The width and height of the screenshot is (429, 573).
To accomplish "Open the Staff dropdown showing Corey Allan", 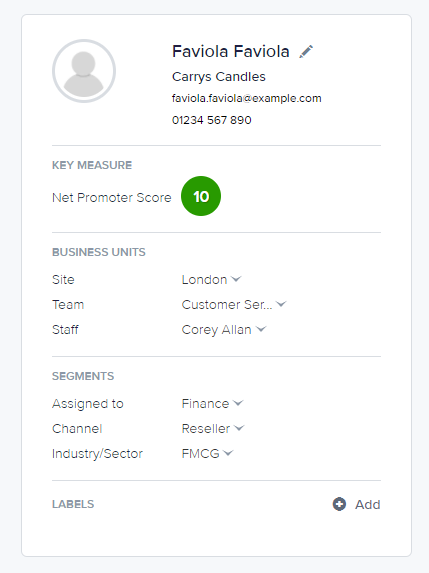I will pyautogui.click(x=224, y=330).
